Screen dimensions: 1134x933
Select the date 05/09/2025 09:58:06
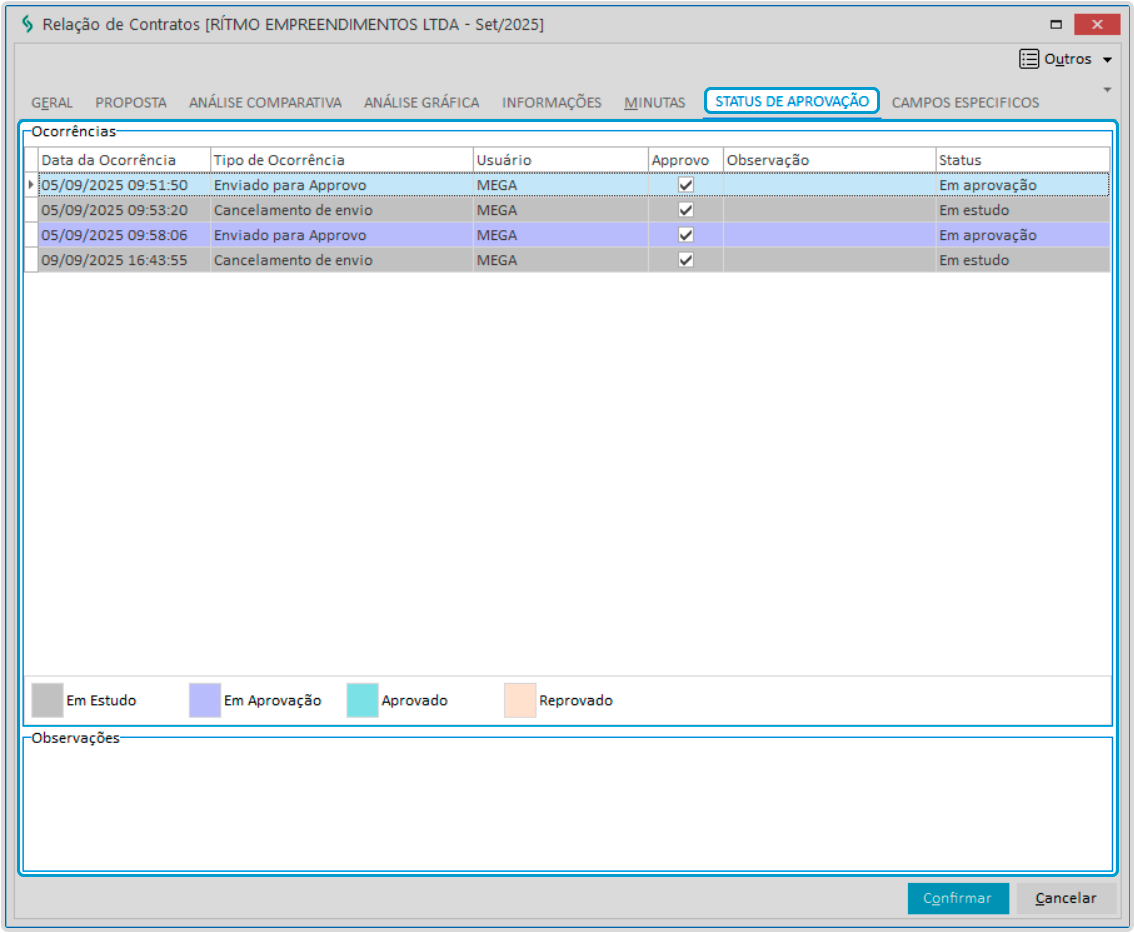coord(114,235)
